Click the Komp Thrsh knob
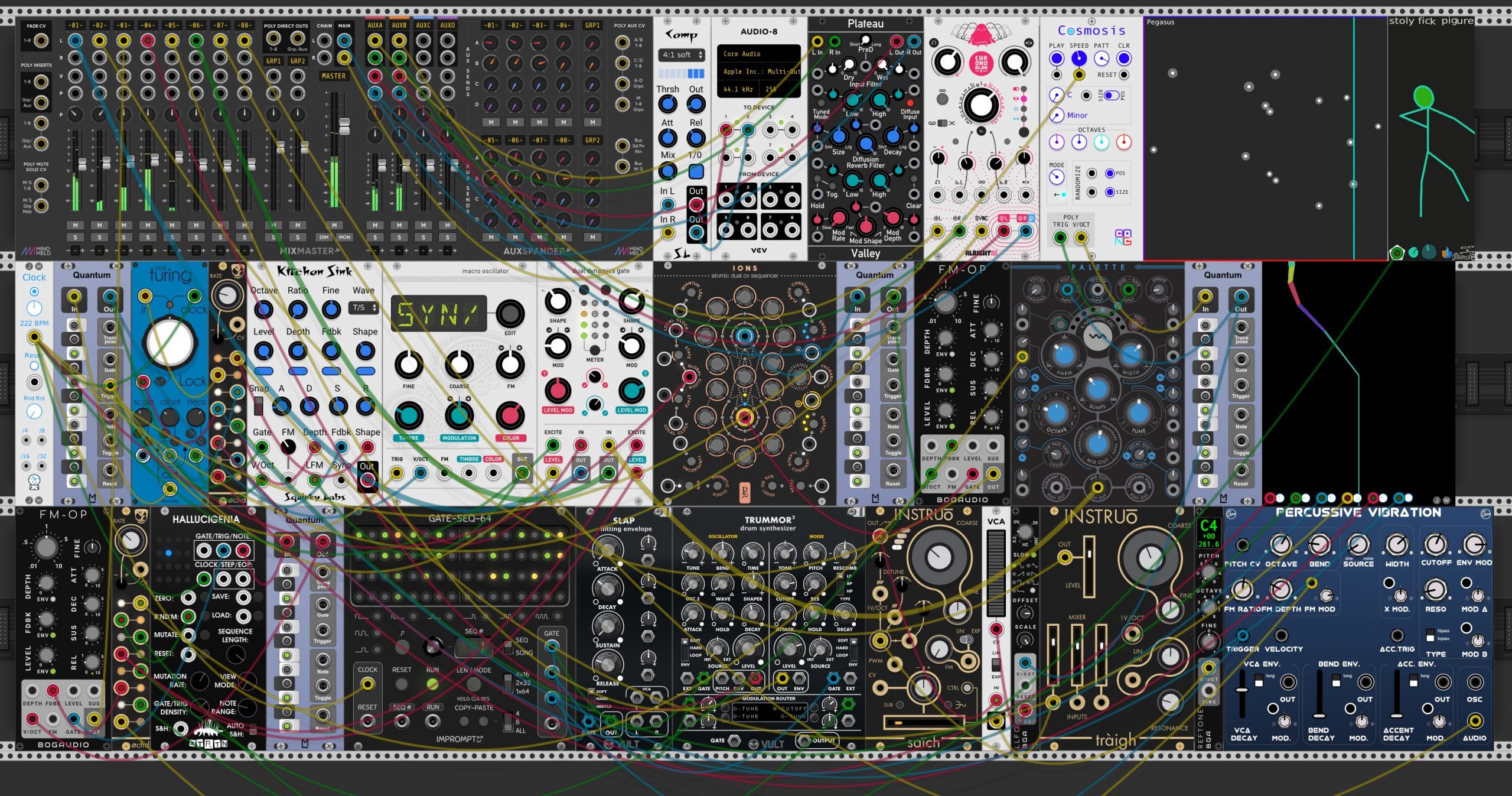This screenshot has height=796, width=1512. (668, 105)
